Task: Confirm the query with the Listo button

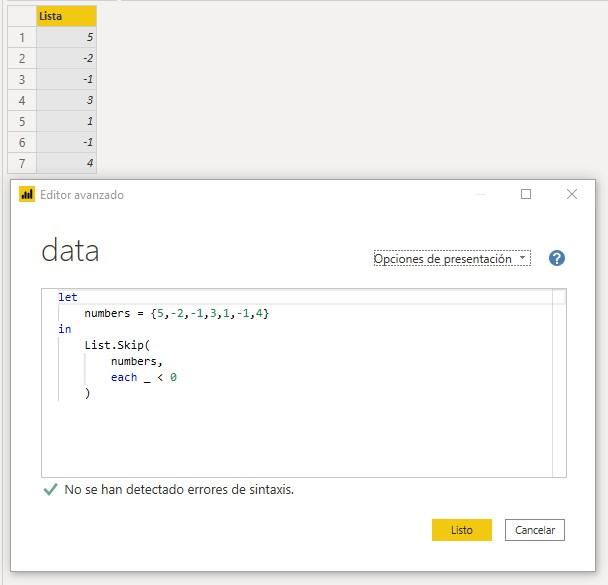Action: click(x=461, y=530)
